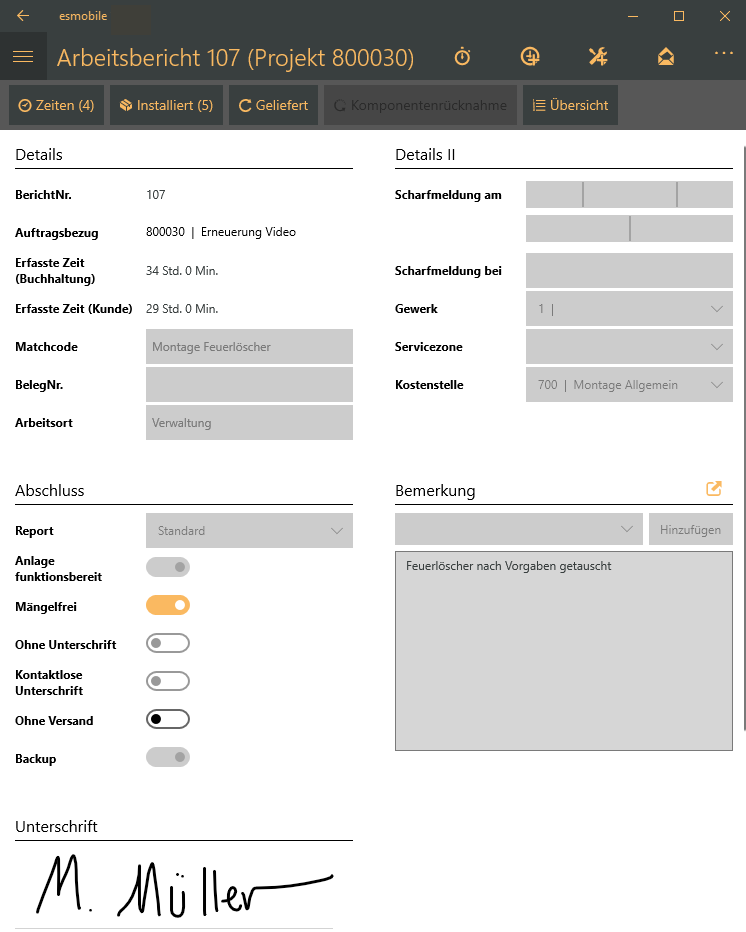Viewport: 746px width, 932px height.
Task: Click the Übersicht button
Action: point(570,105)
